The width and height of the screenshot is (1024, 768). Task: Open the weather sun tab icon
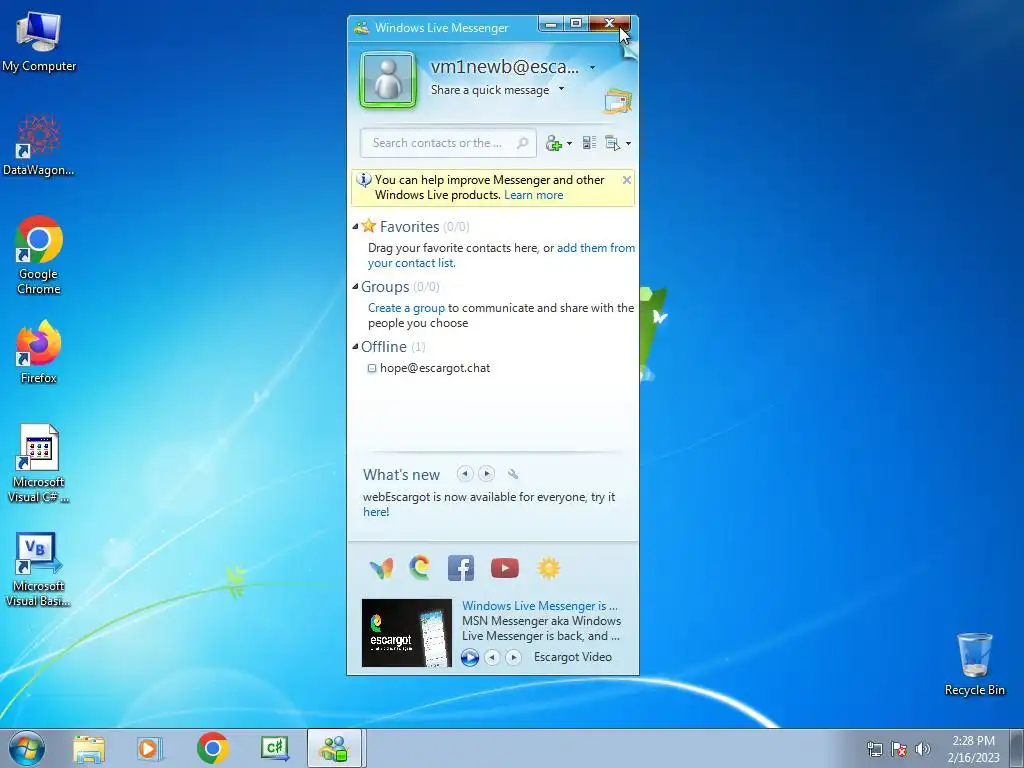[549, 568]
